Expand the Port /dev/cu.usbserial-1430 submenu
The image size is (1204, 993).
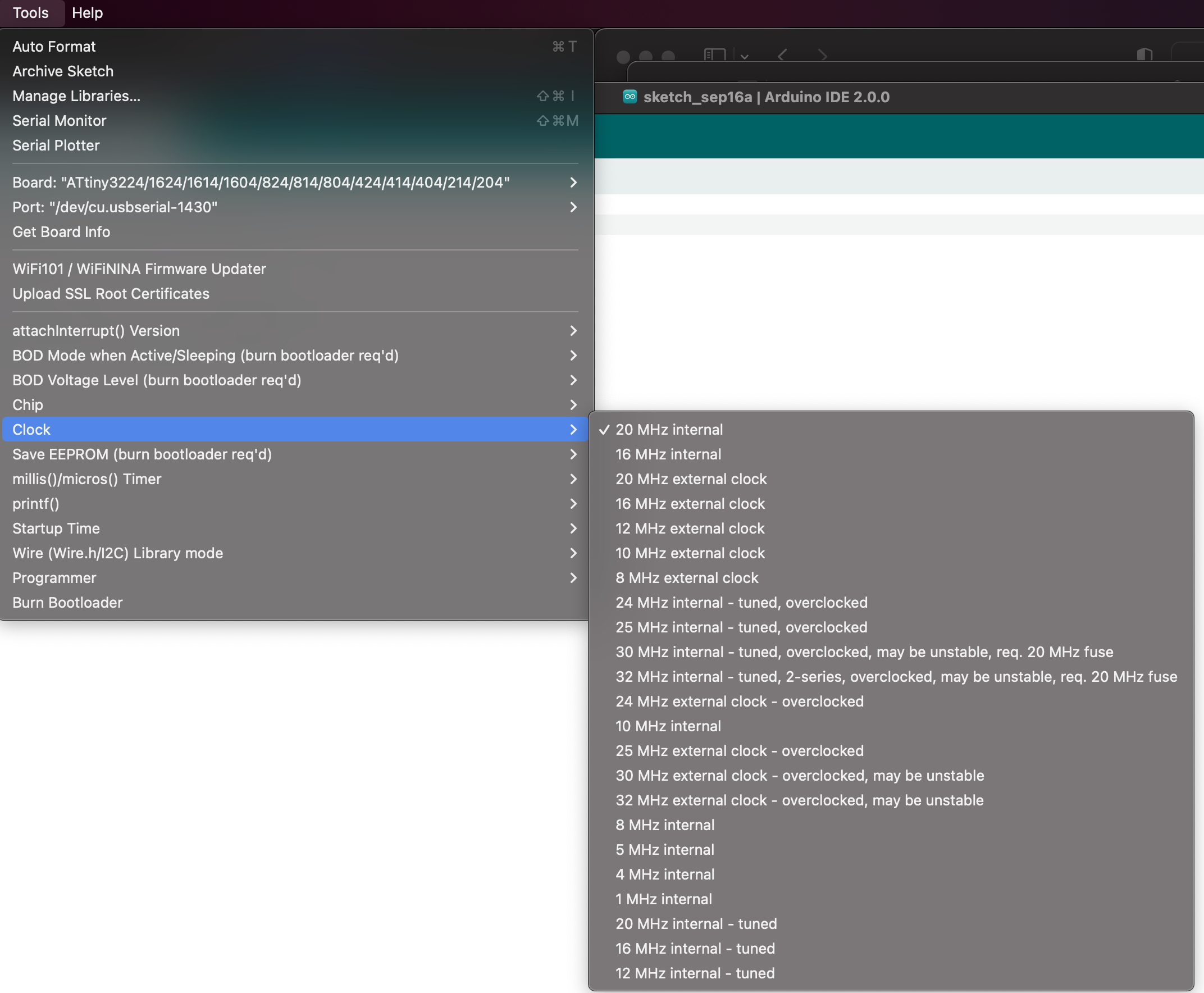point(295,207)
